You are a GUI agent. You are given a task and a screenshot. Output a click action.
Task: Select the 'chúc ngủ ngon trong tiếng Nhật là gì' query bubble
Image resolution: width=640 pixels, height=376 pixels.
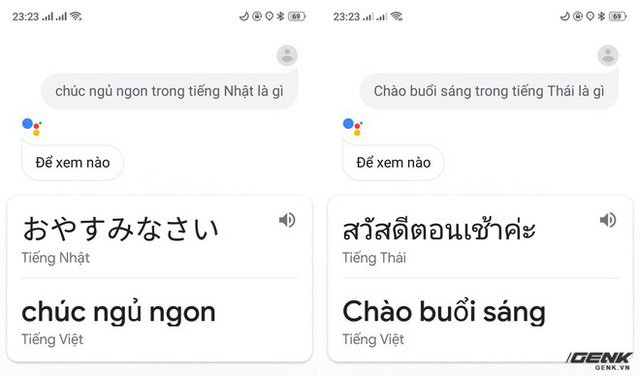pos(169,91)
